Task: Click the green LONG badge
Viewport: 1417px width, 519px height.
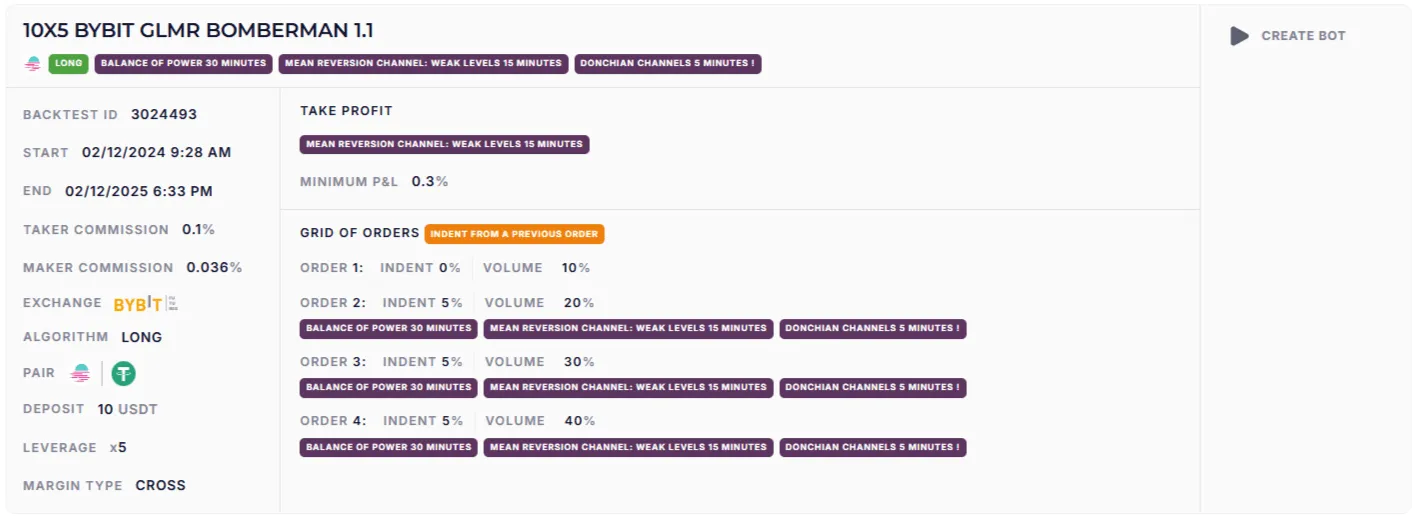Action: (x=69, y=63)
